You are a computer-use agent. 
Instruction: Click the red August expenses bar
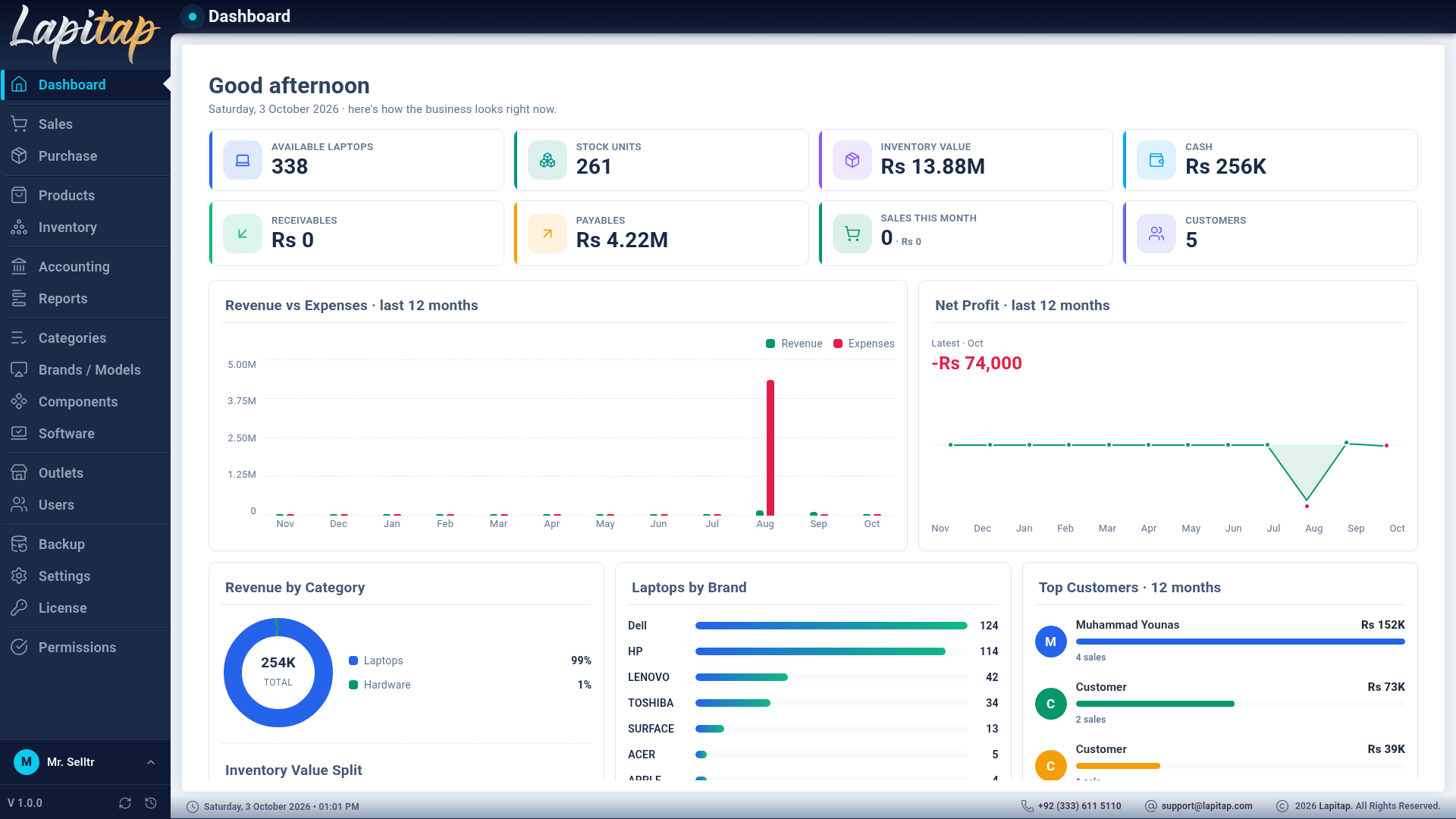[770, 447]
